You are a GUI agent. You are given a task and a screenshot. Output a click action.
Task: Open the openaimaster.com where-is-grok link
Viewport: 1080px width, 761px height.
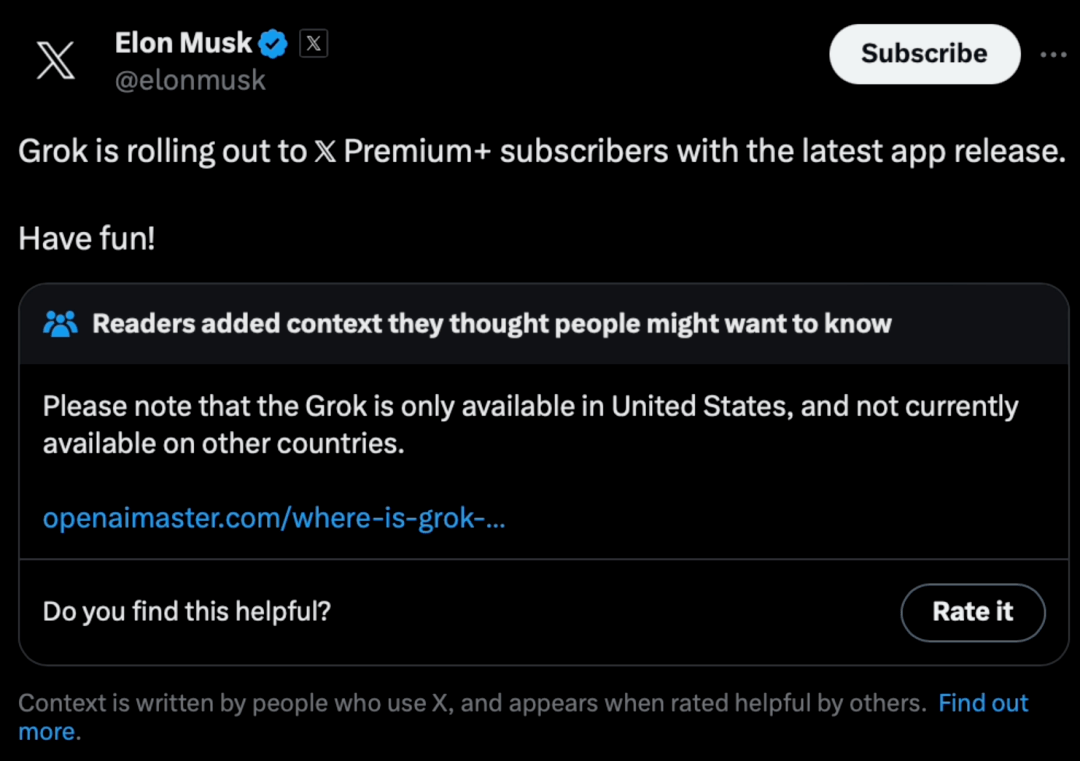pyautogui.click(x=274, y=518)
